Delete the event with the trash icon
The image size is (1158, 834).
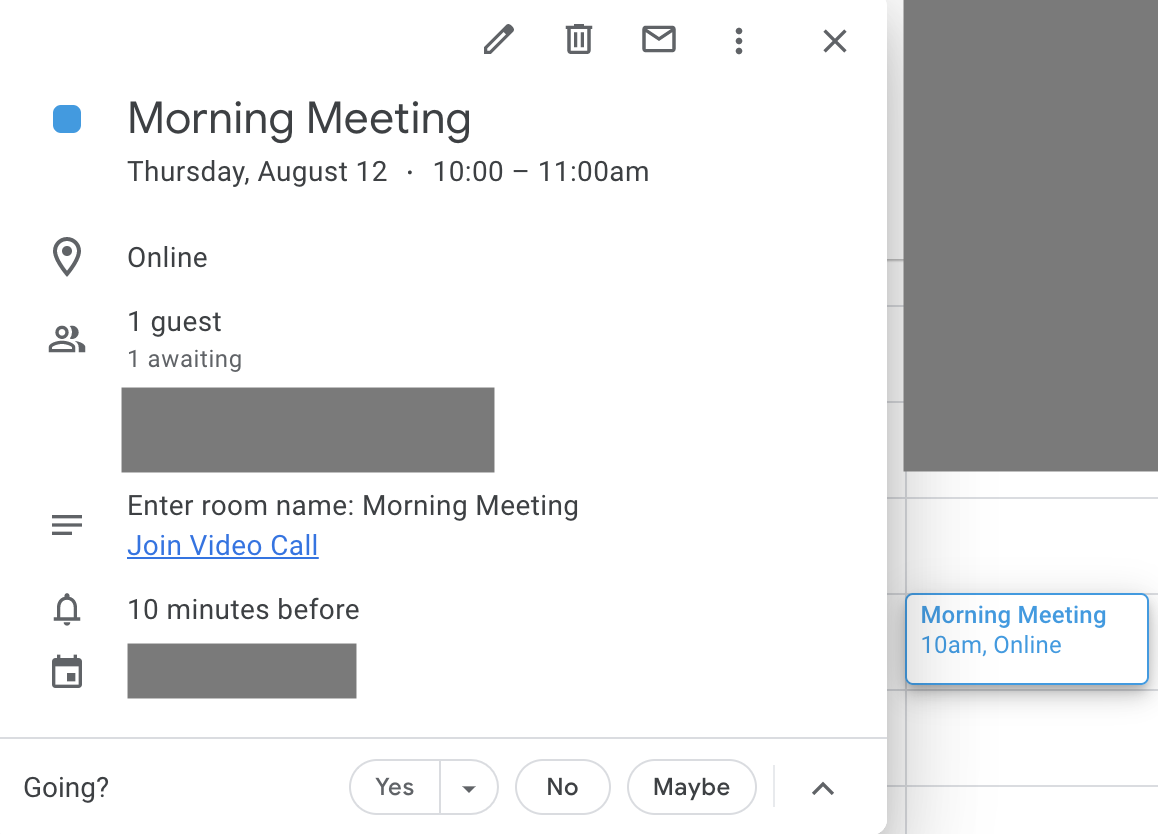(579, 39)
